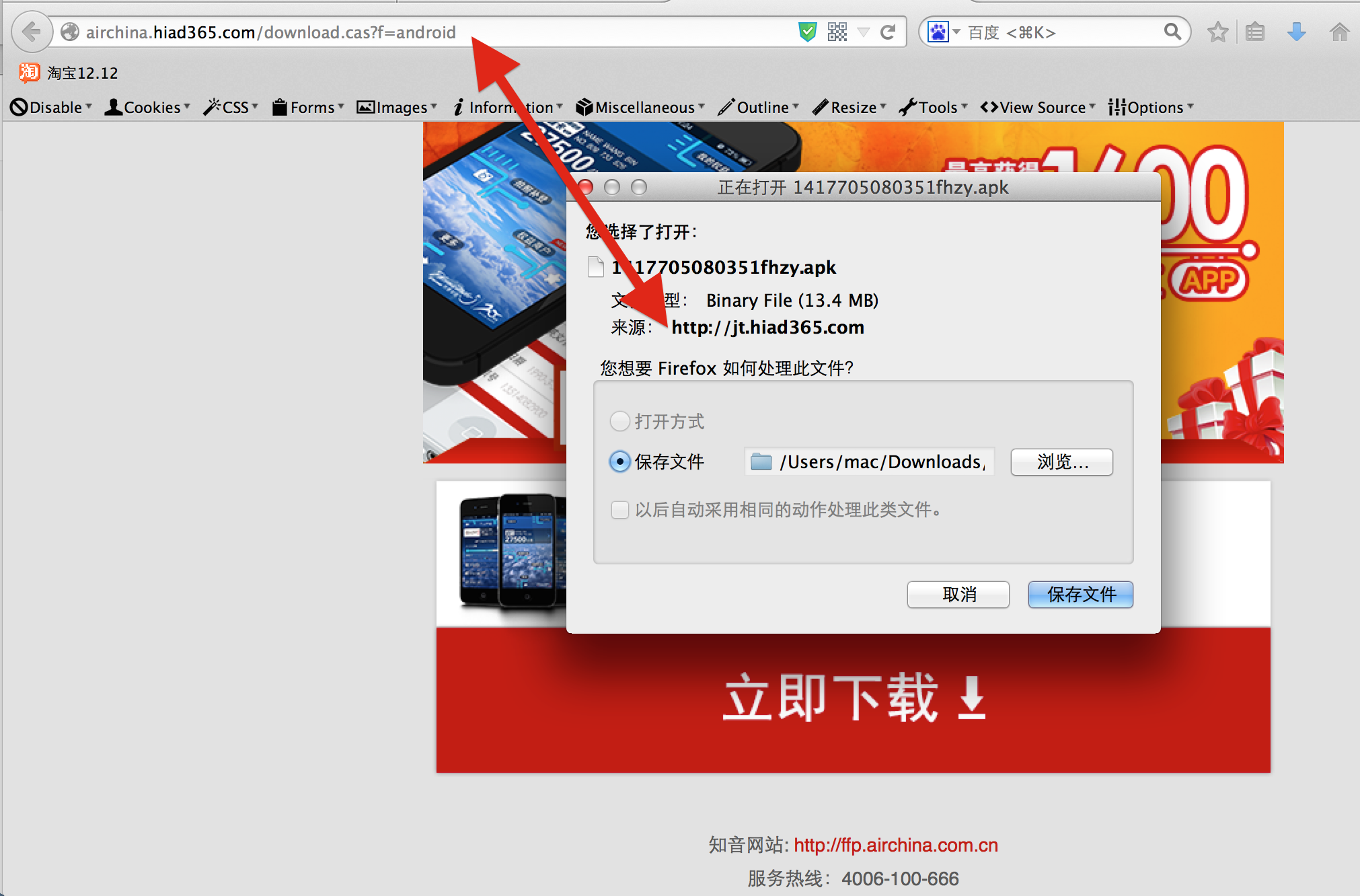Click the View Source brackets icon
Screen dimensions: 1360x896
point(989,107)
